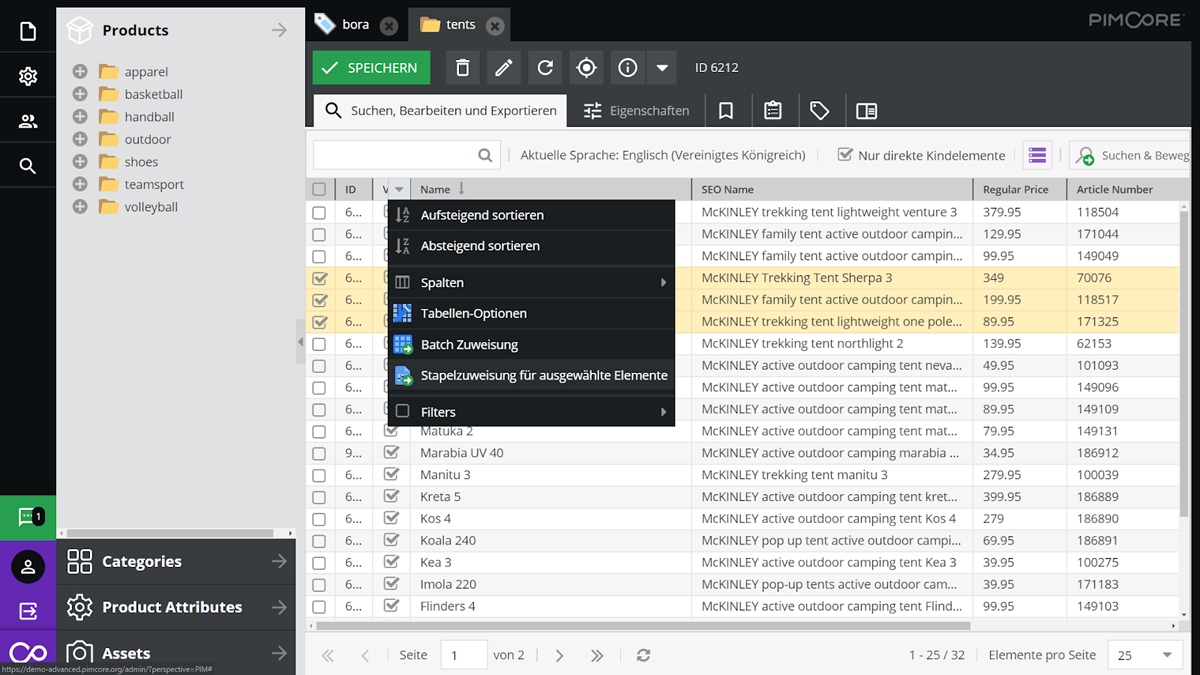Expand the apparel folder

[80, 72]
